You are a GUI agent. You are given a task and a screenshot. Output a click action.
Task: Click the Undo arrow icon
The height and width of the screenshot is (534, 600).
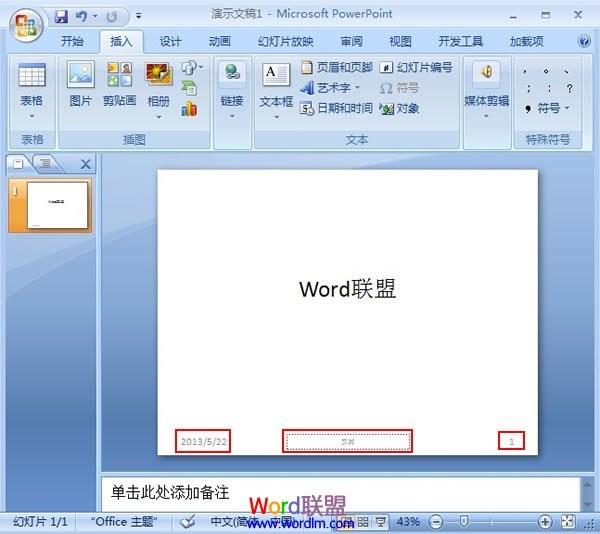click(x=81, y=16)
